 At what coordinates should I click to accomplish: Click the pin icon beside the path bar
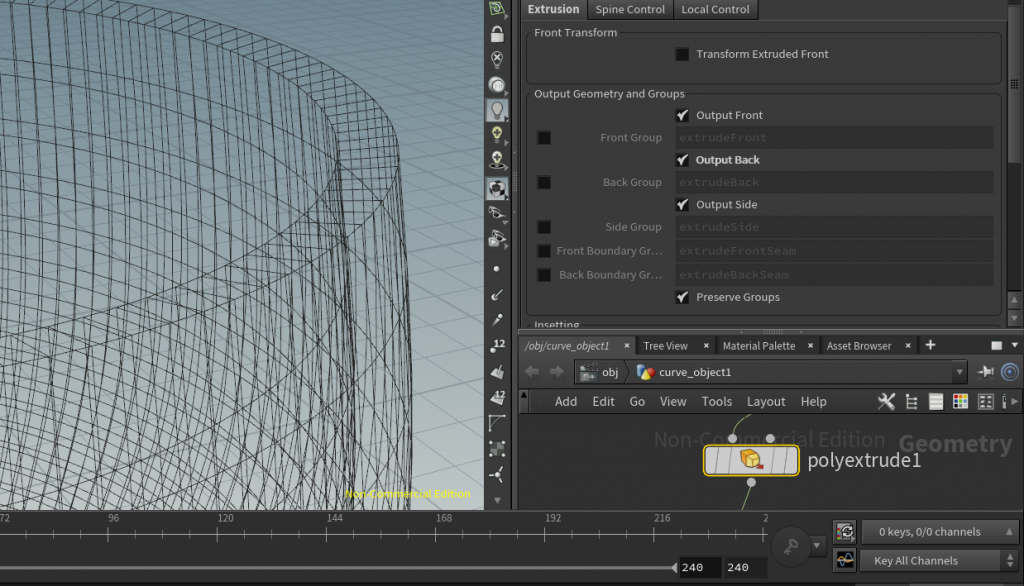(987, 371)
